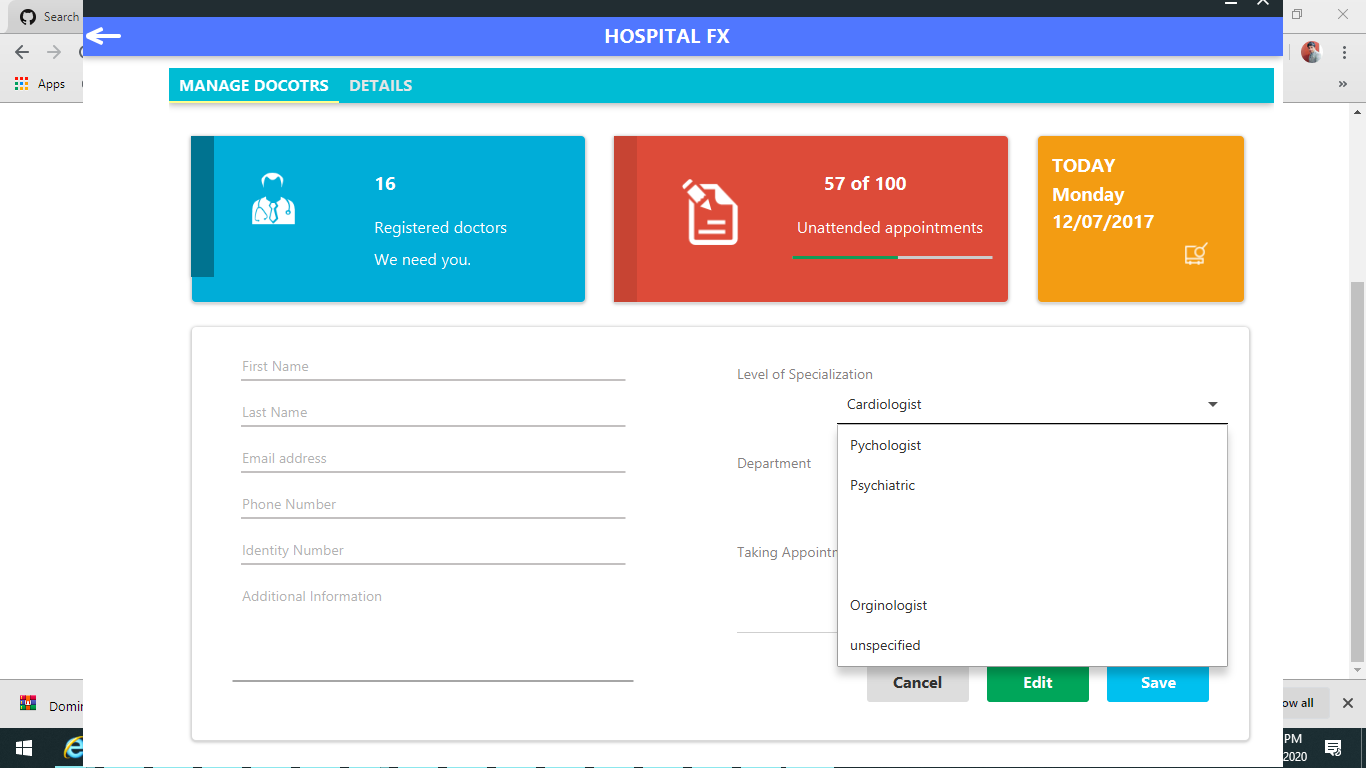This screenshot has width=1366, height=768.
Task: Expand the Level of Specialization dropdown arrow
Action: pos(1213,405)
